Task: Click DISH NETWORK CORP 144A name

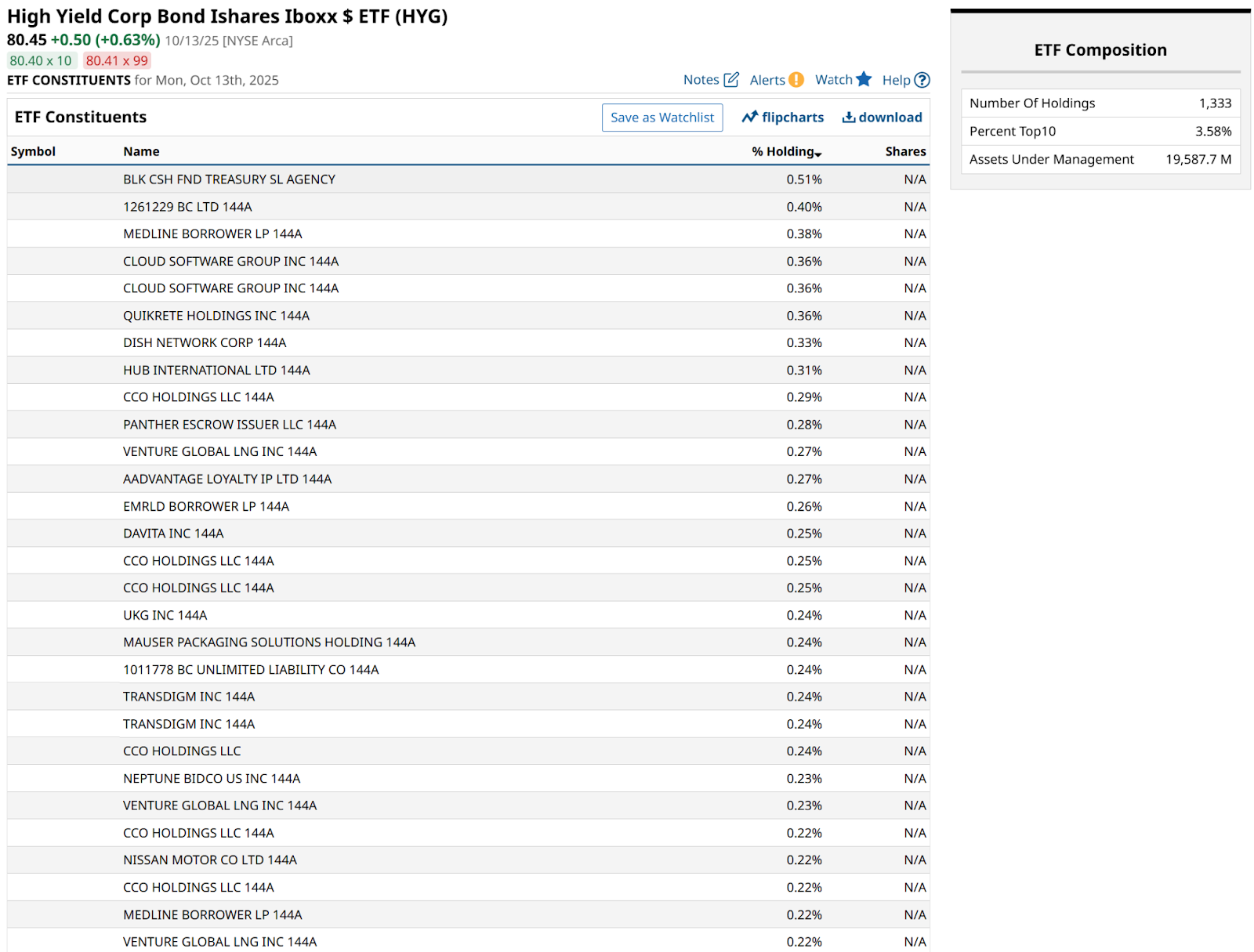Action: point(205,342)
